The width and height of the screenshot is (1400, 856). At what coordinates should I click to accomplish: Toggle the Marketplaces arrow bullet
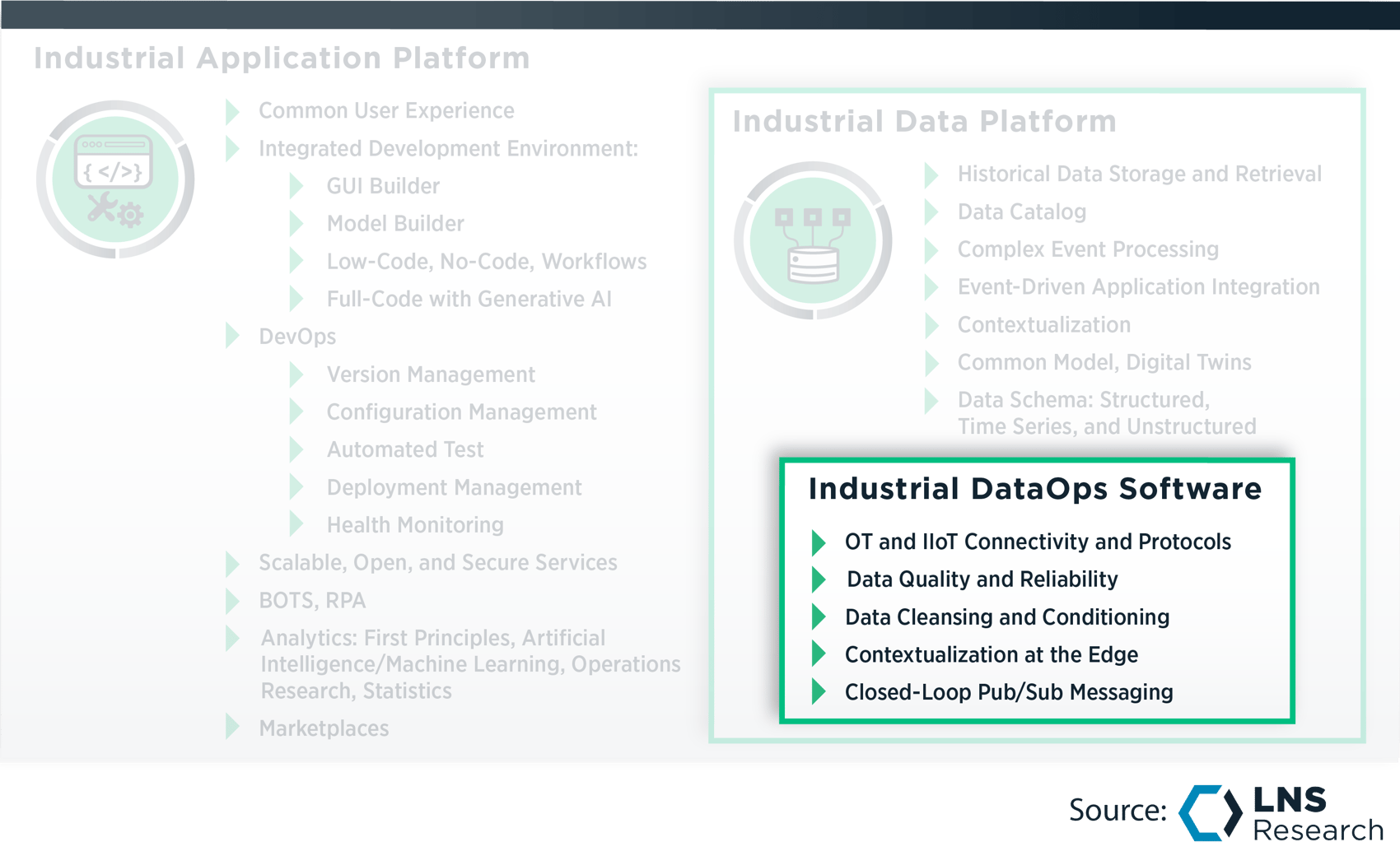click(x=231, y=728)
